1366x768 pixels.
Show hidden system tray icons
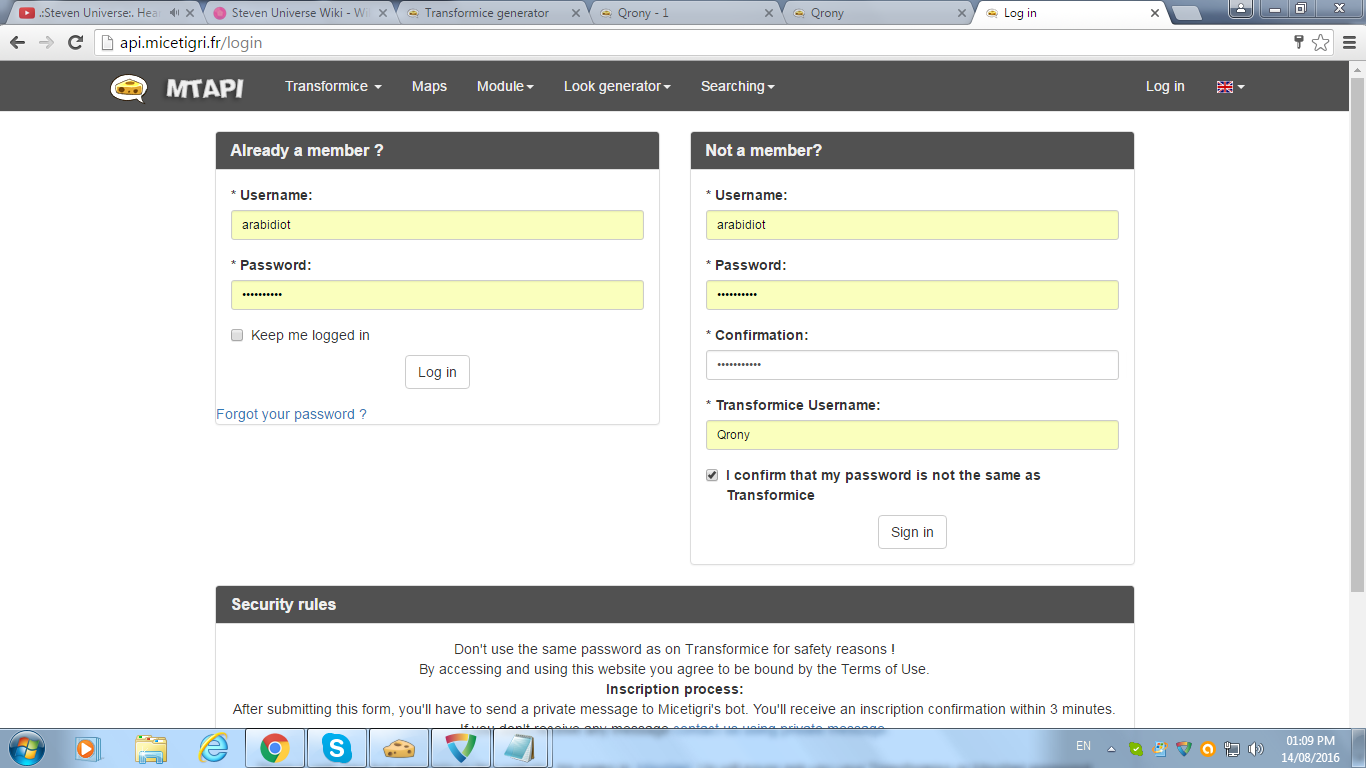1111,748
